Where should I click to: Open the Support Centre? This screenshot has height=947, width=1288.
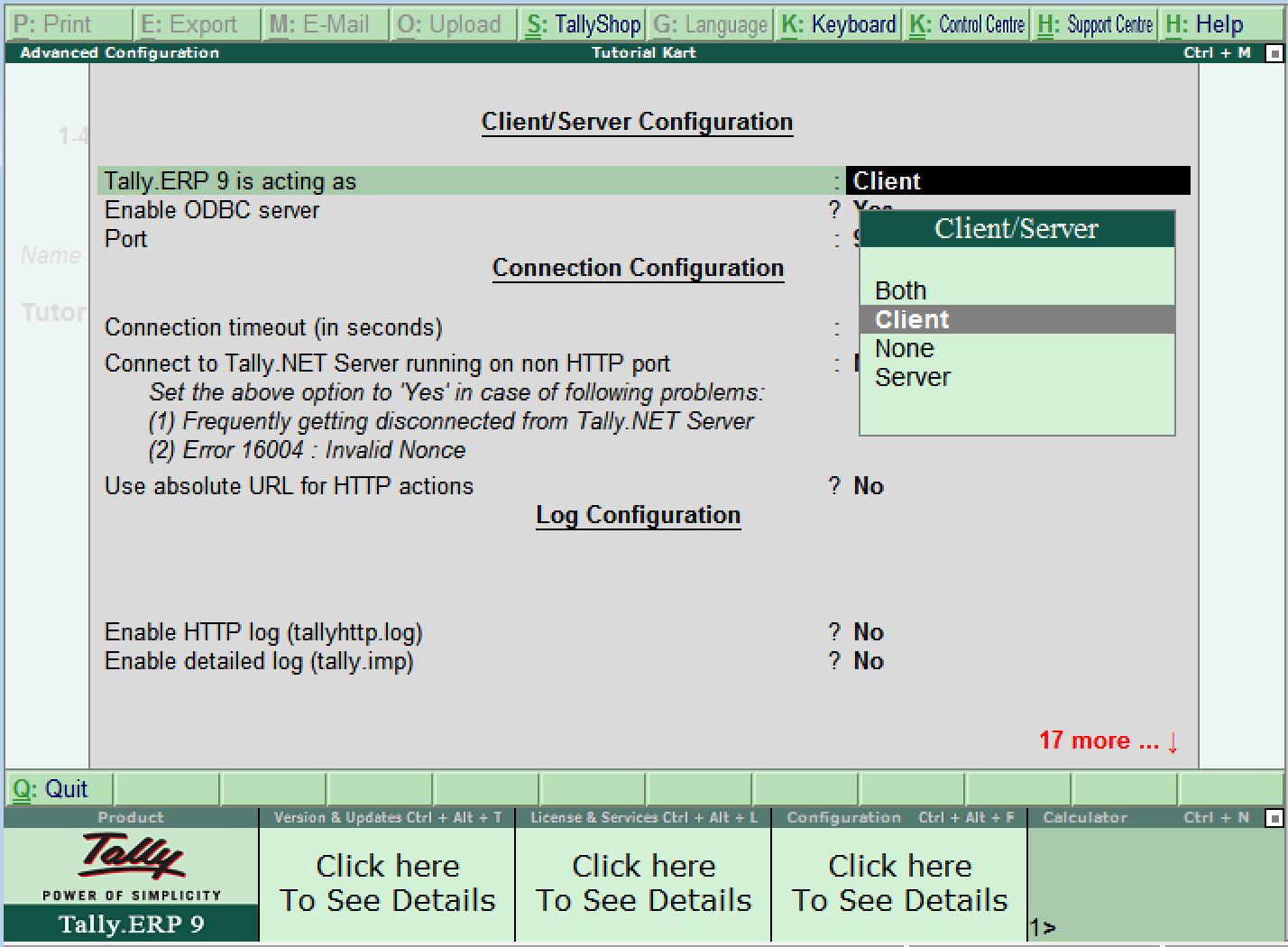click(x=1093, y=23)
